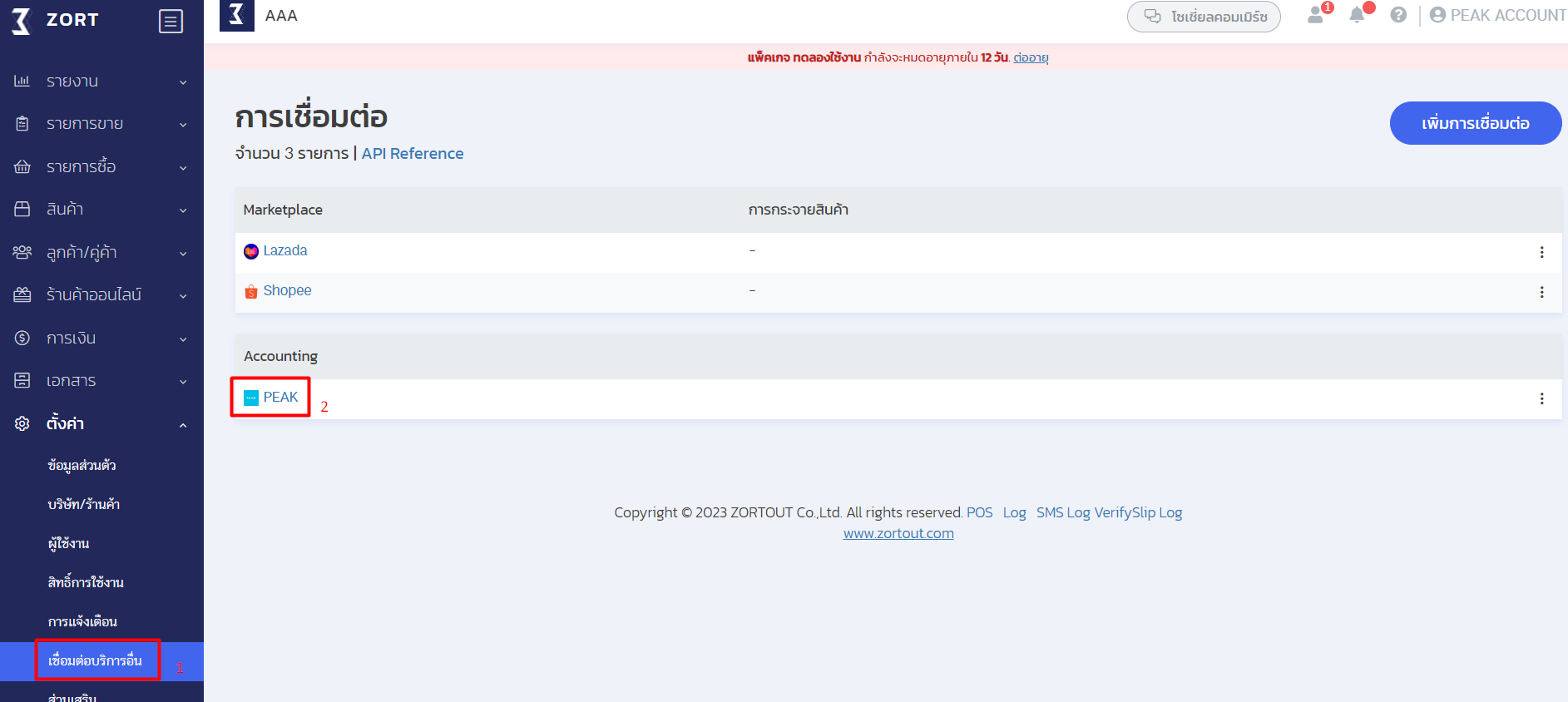Open the ผู้ใช้งาน settings submenu item

tap(69, 544)
